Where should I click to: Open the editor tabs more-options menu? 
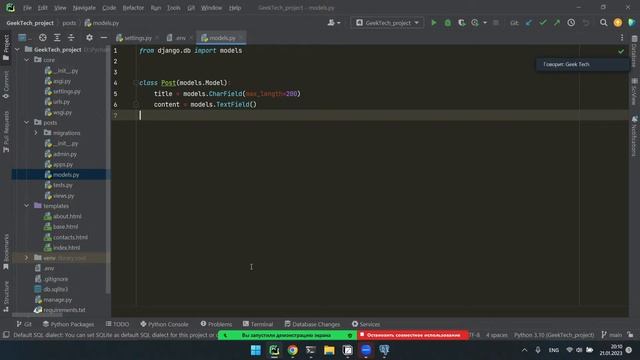pyautogui.click(x=622, y=38)
